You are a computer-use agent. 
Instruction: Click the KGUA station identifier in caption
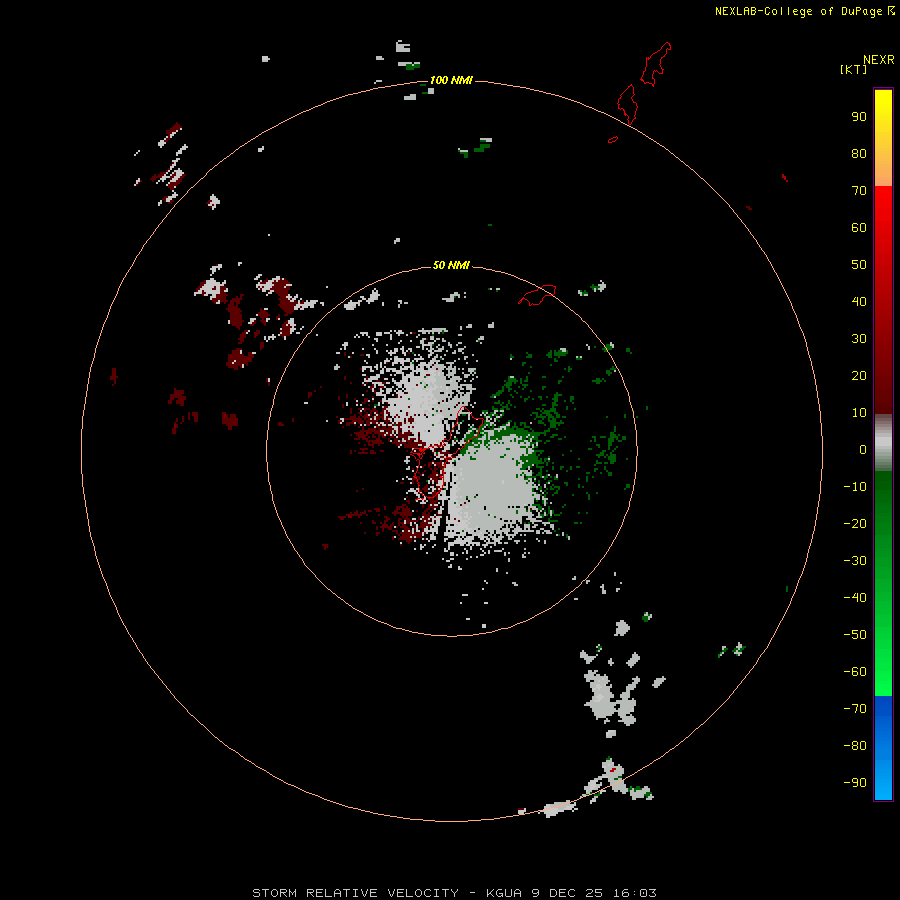507,893
